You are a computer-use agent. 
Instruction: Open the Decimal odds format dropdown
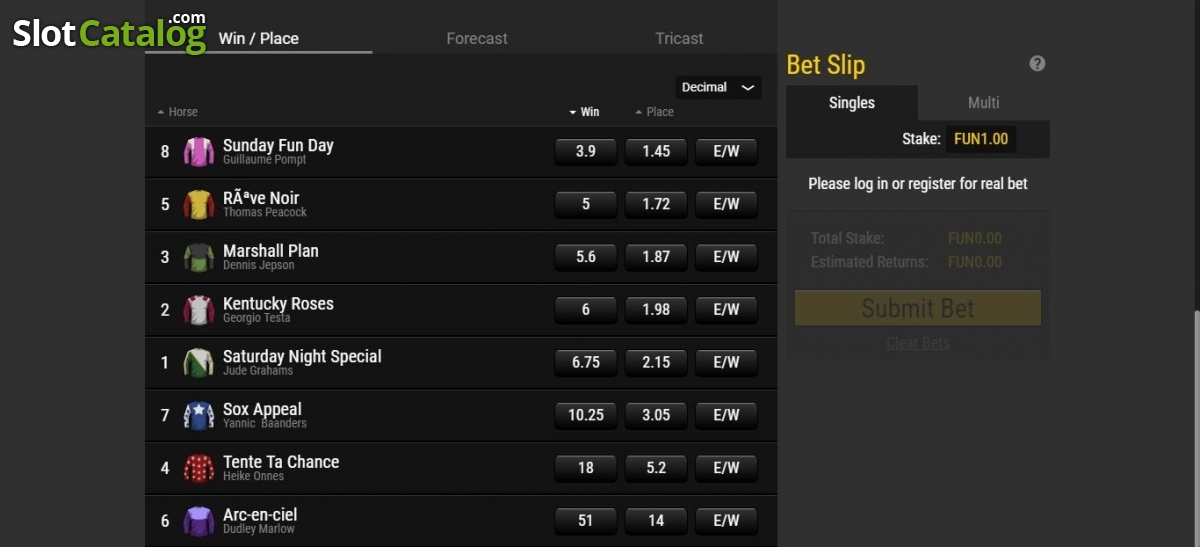click(x=718, y=88)
